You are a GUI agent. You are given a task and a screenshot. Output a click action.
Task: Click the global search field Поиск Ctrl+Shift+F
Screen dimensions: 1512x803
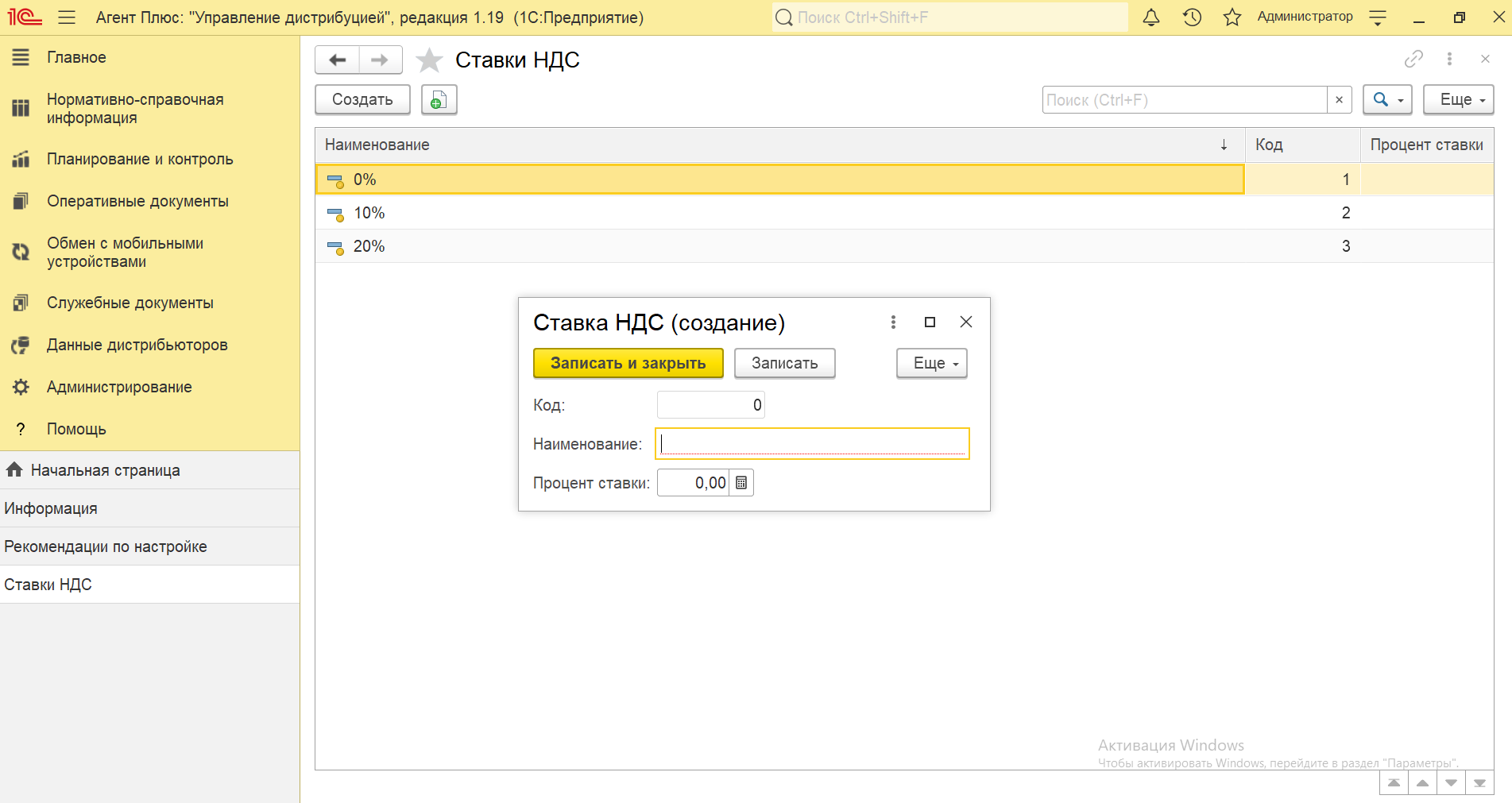click(x=950, y=17)
